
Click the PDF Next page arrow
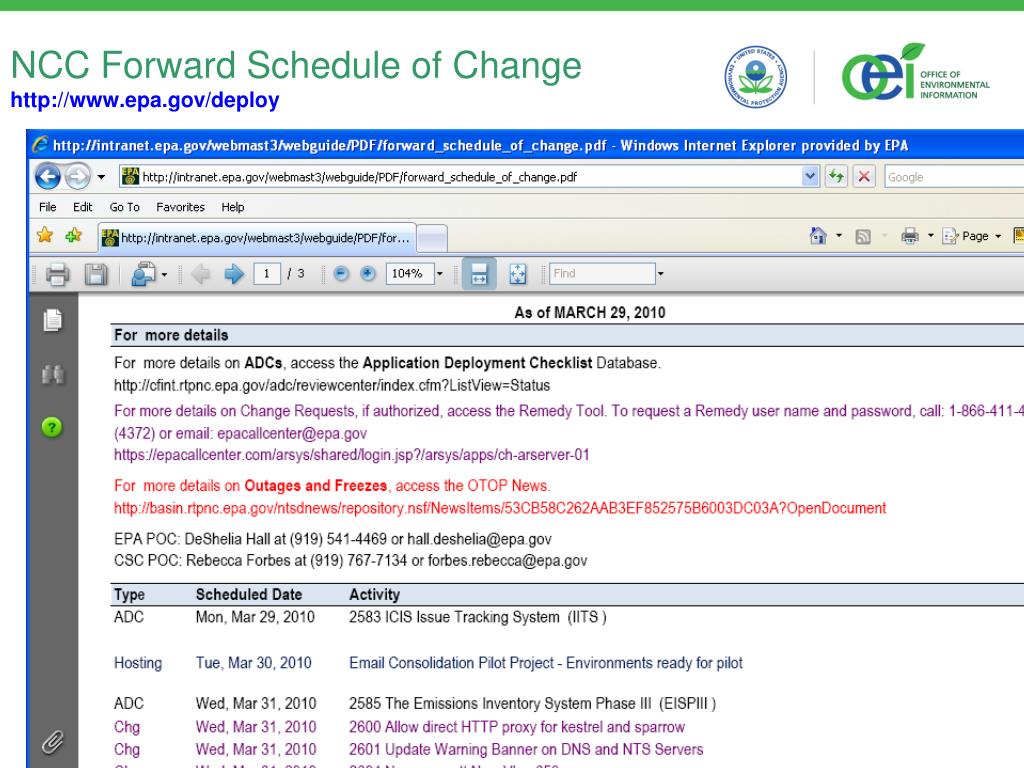click(234, 274)
